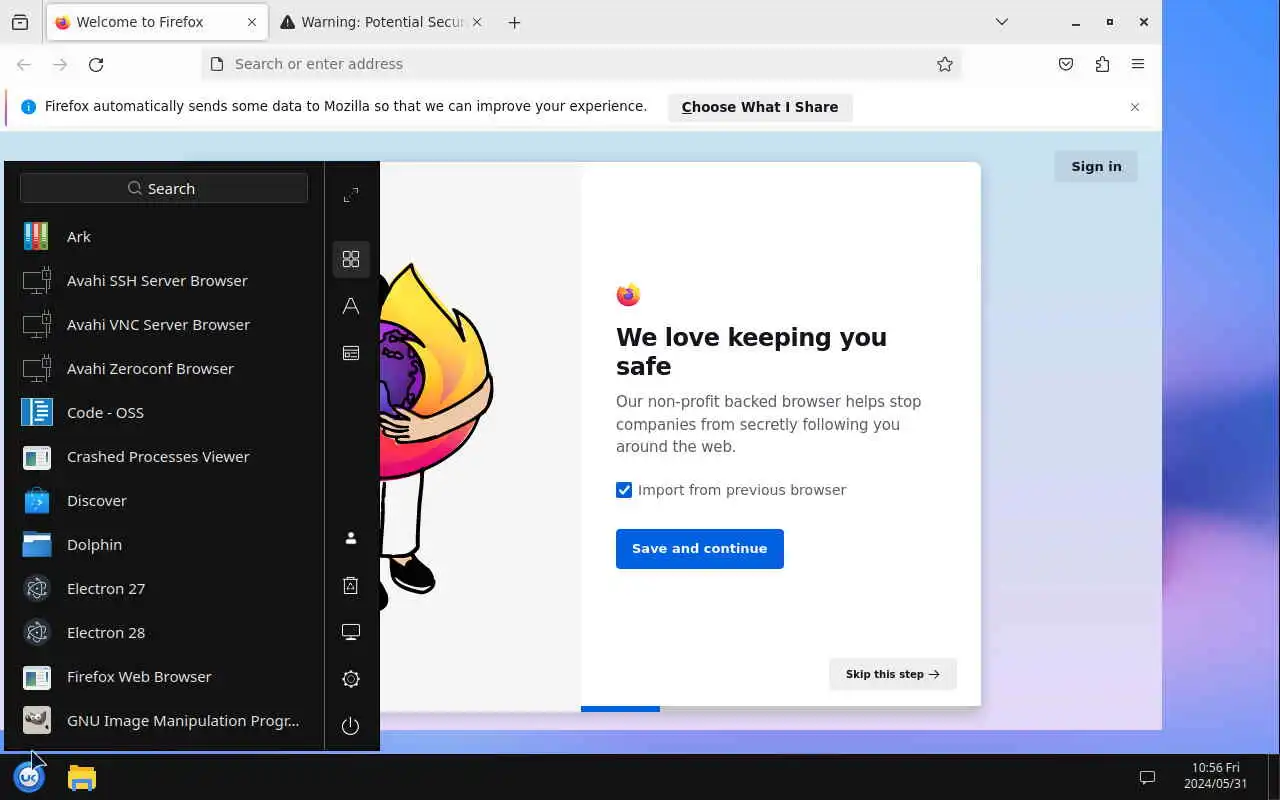Screen dimensions: 1280x800
Task: Launch Avahi SSH Server Browser
Action: click(x=164, y=281)
